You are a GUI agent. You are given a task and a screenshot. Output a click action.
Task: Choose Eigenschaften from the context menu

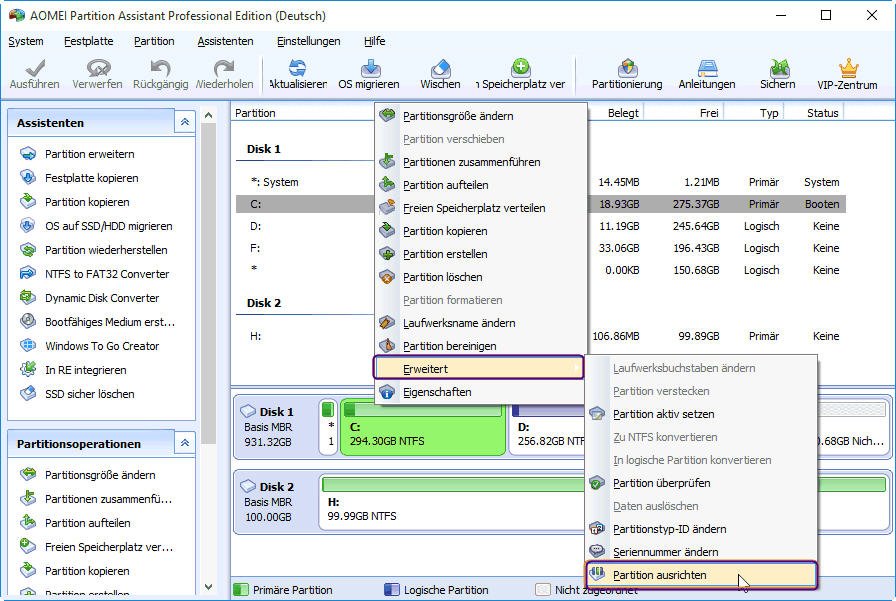pyautogui.click(x=481, y=392)
